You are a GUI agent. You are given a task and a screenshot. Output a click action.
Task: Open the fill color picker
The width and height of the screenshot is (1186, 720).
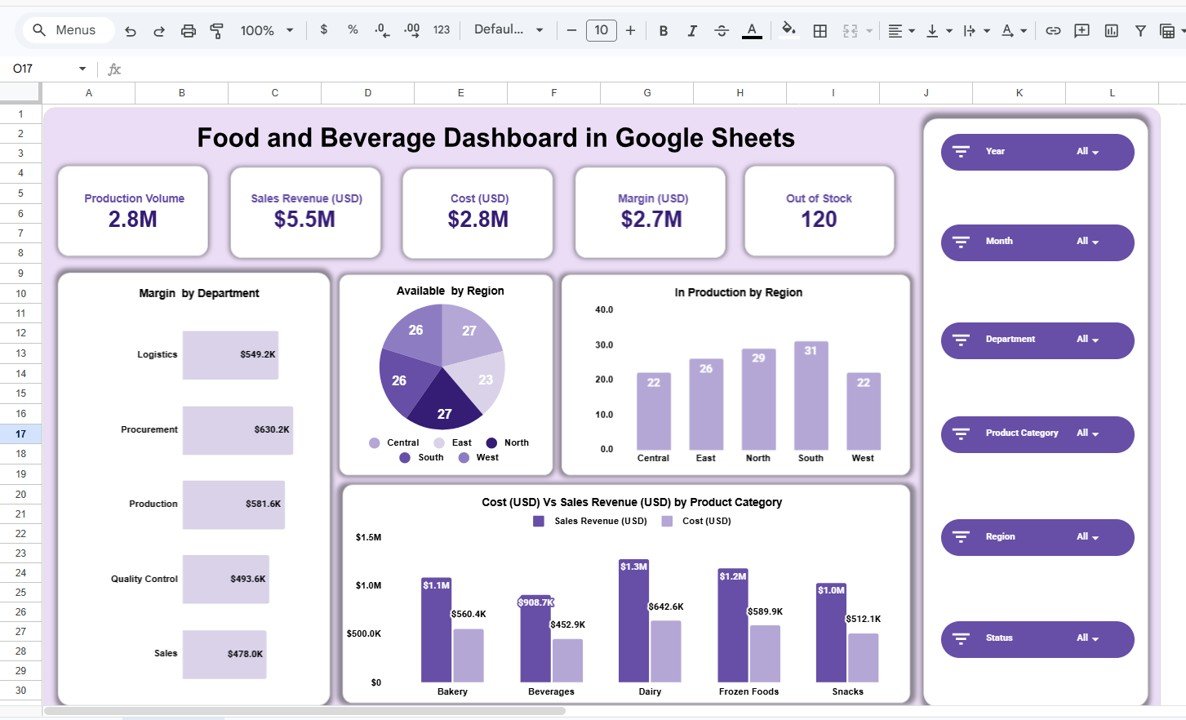click(x=789, y=30)
